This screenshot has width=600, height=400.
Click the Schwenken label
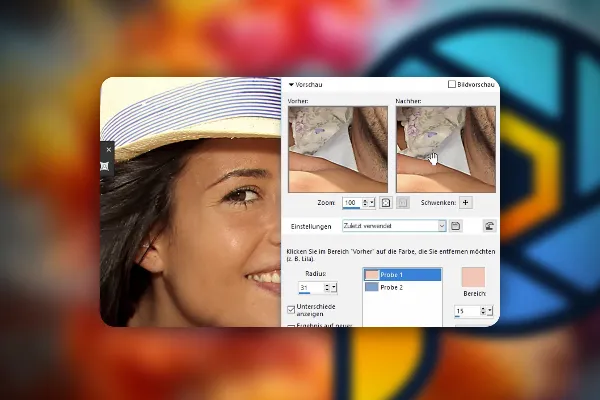tap(438, 203)
